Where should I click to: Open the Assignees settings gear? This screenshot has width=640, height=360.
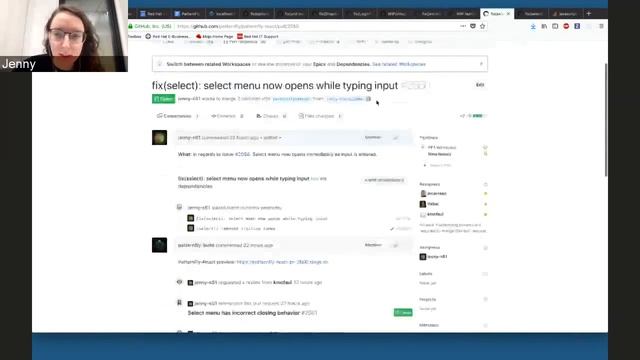click(485, 248)
